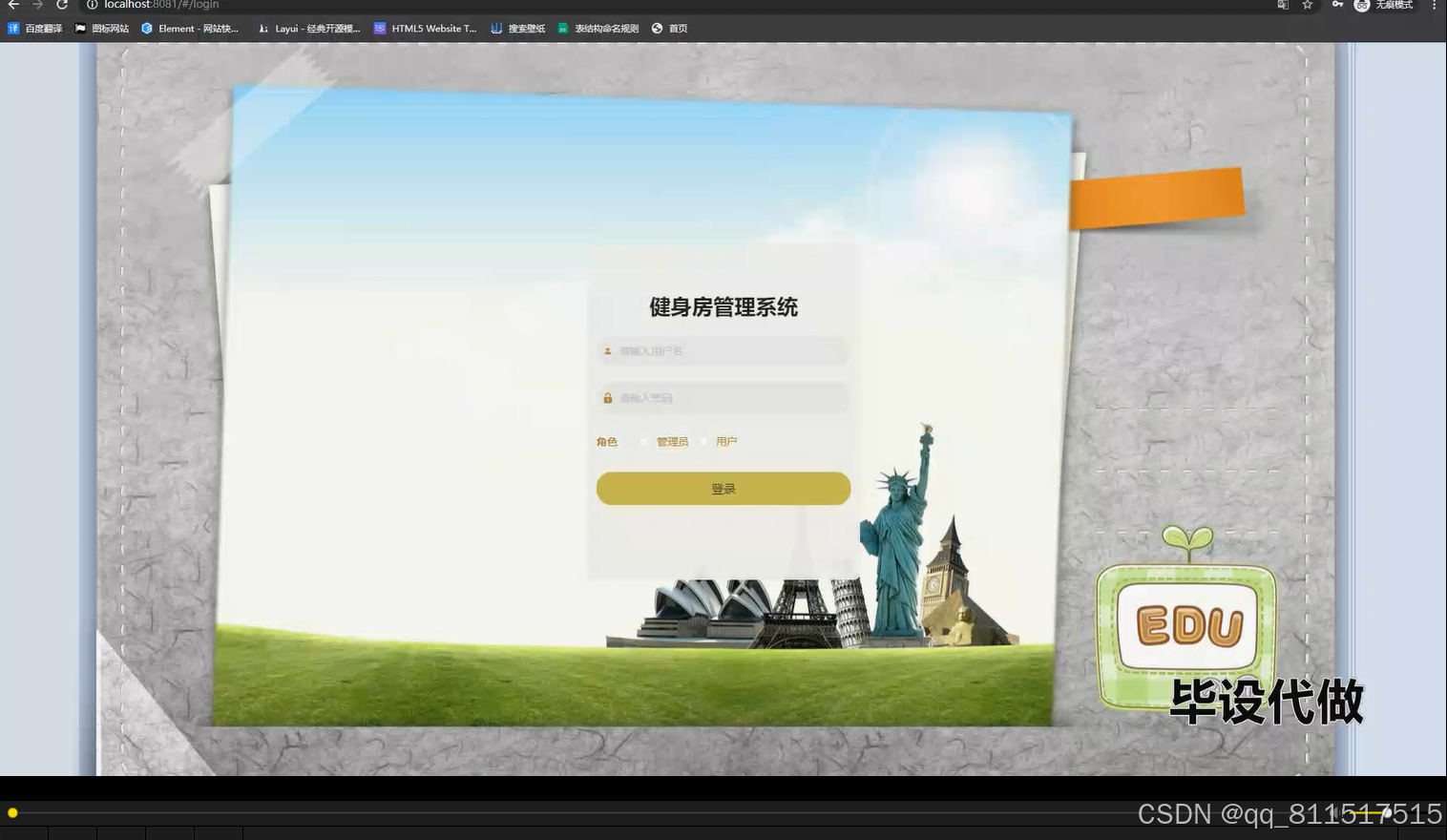Click the translate page icon in address bar
This screenshot has height=840, width=1447.
[x=1283, y=5]
